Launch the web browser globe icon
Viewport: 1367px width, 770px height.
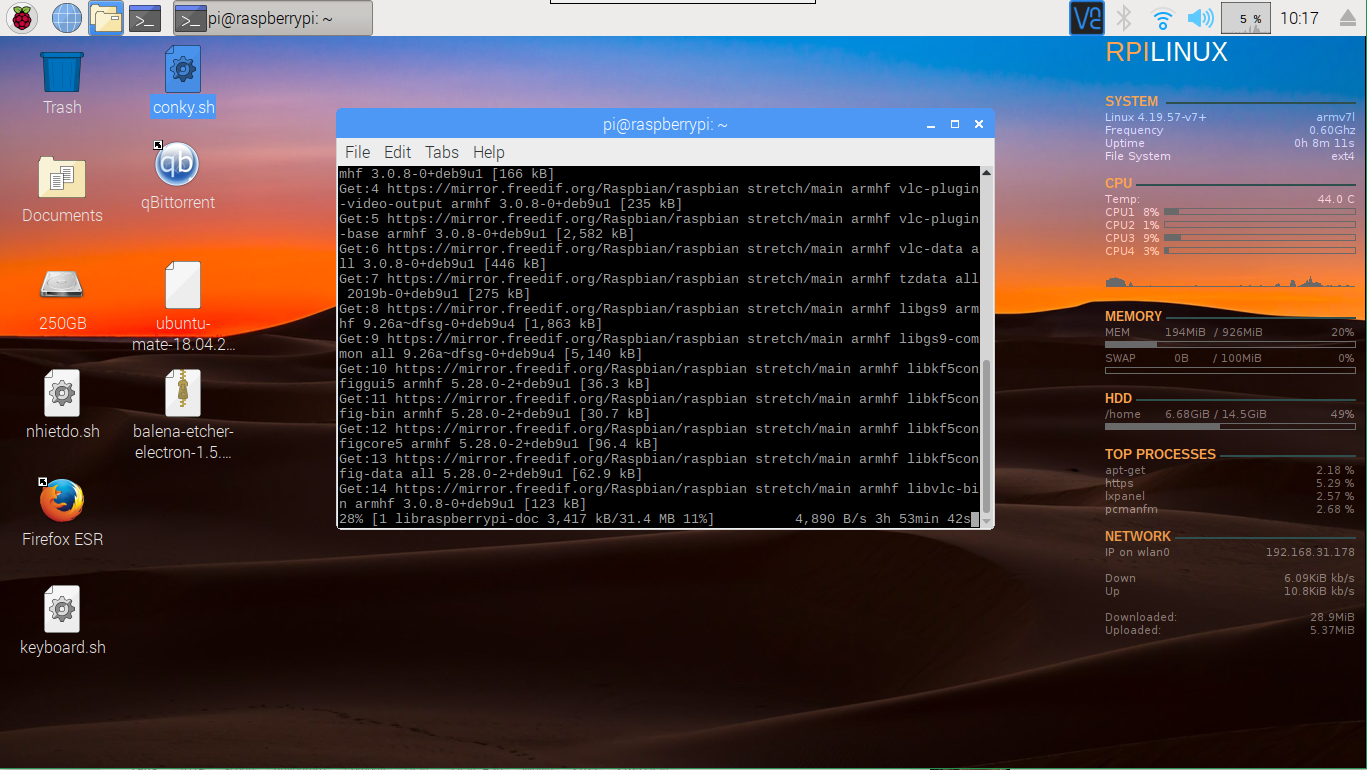point(66,17)
